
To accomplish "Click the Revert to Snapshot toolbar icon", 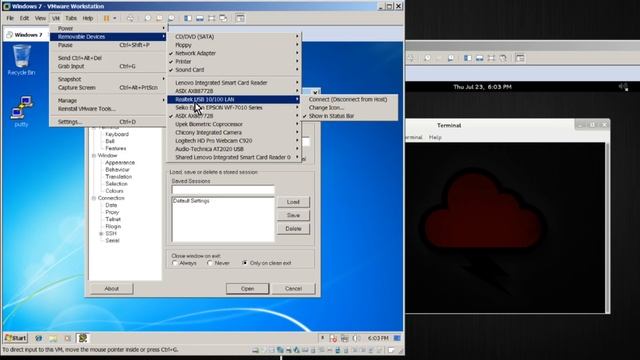I will (x=160, y=18).
